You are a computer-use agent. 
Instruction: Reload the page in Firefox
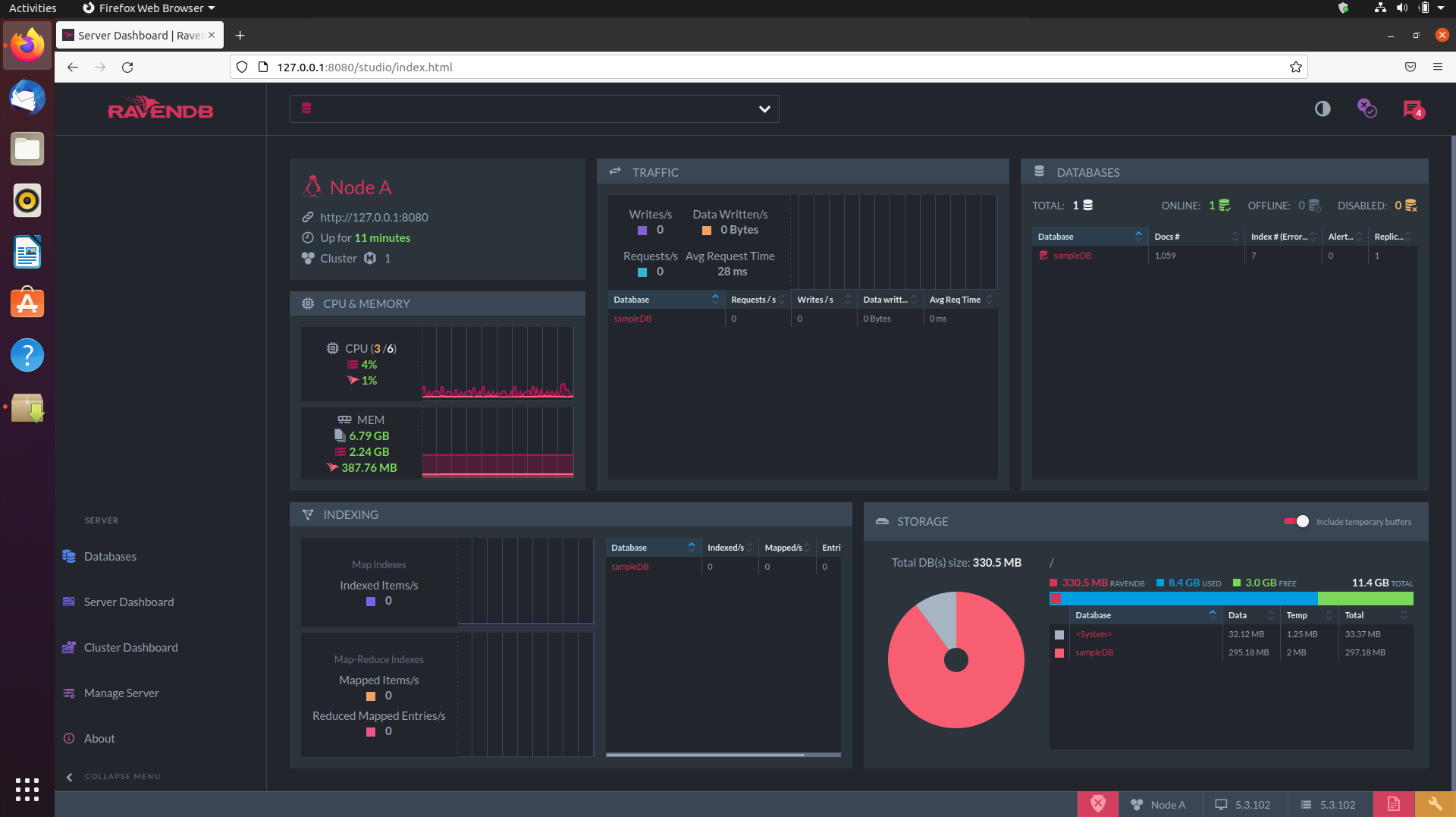(x=127, y=67)
